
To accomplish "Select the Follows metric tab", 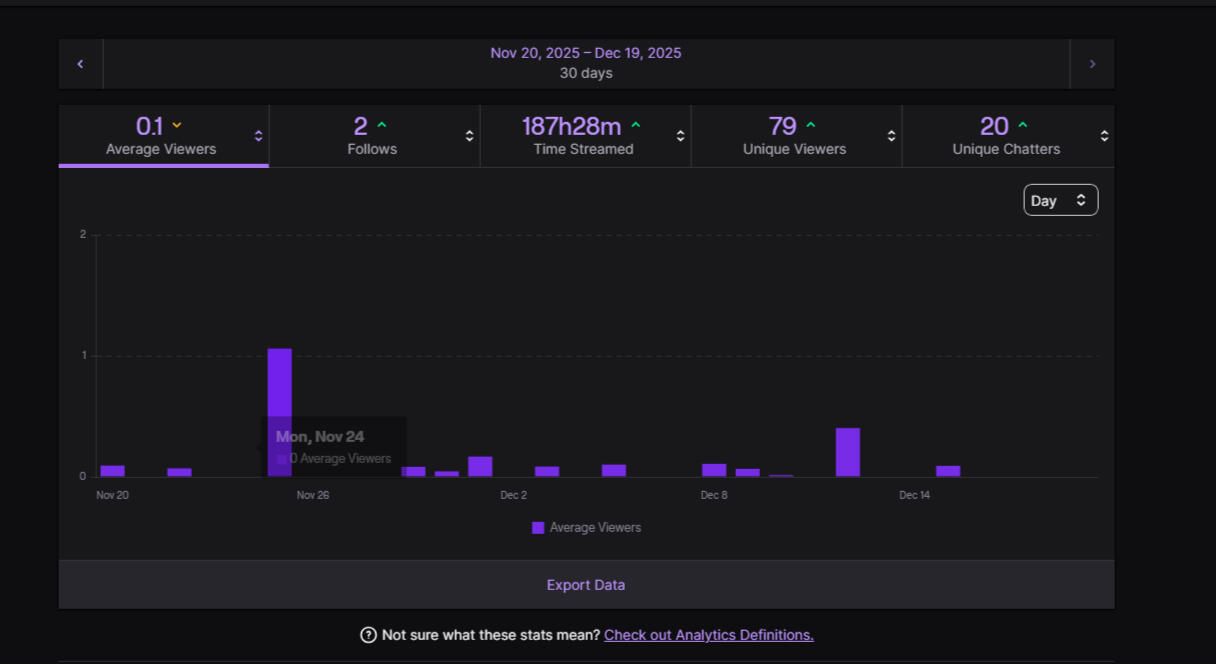I will pos(372,136).
